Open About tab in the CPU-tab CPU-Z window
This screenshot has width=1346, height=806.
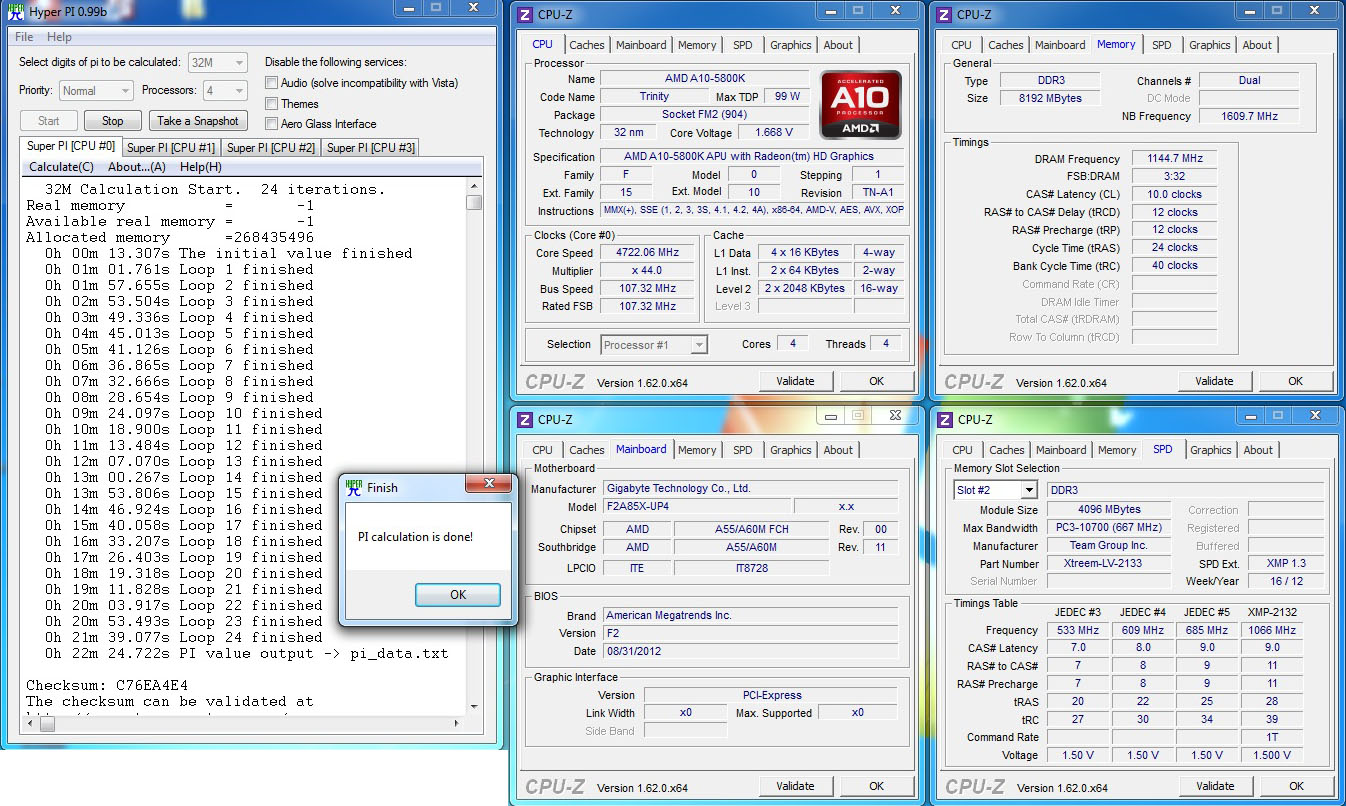point(838,45)
